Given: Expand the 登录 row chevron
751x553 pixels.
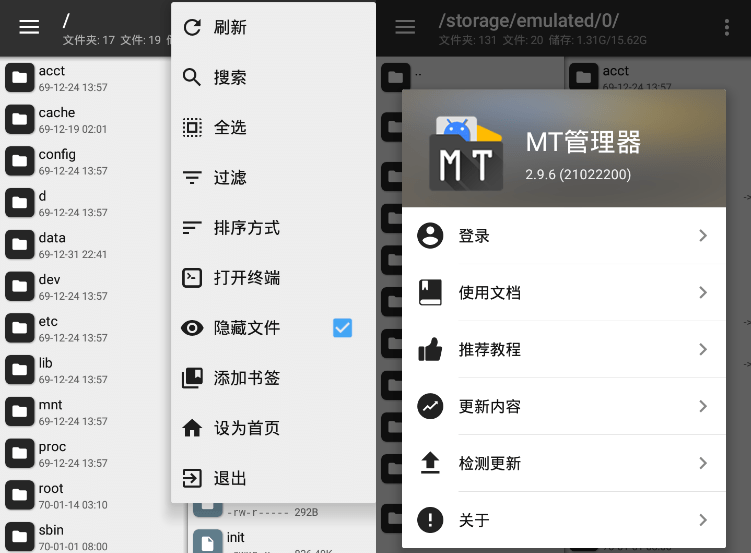Looking at the screenshot, I should (x=703, y=236).
